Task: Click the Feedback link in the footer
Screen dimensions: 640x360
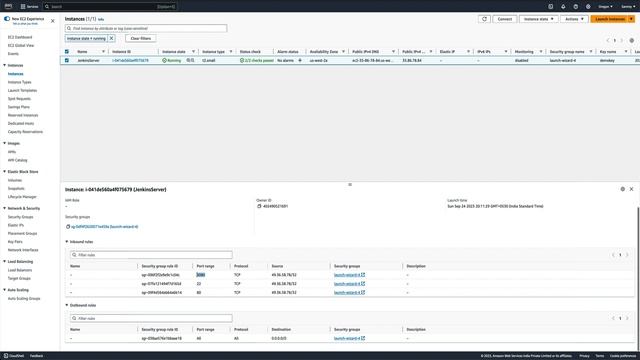Action: 36,356
